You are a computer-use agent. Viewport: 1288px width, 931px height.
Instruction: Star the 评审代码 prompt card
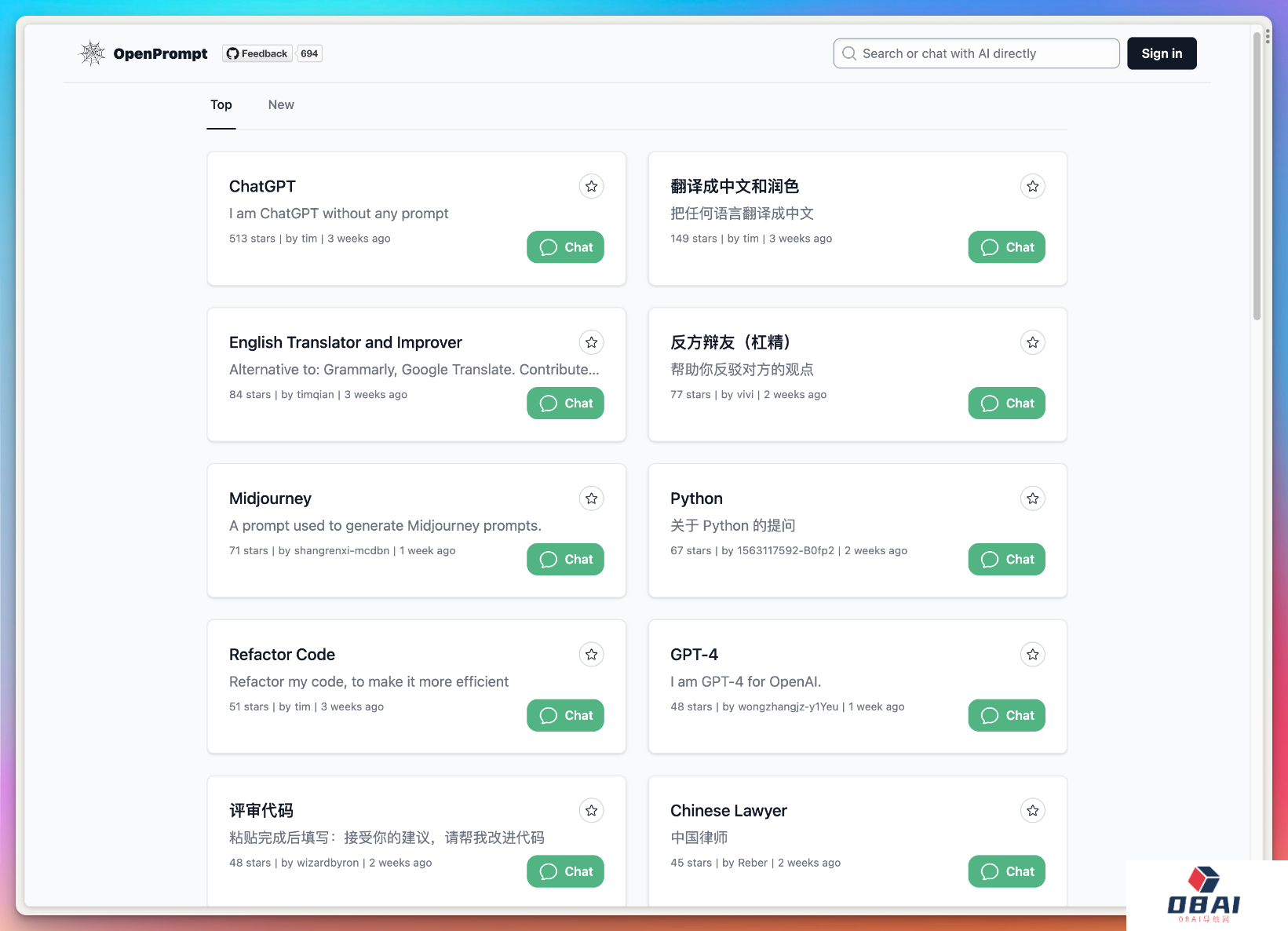coord(591,811)
